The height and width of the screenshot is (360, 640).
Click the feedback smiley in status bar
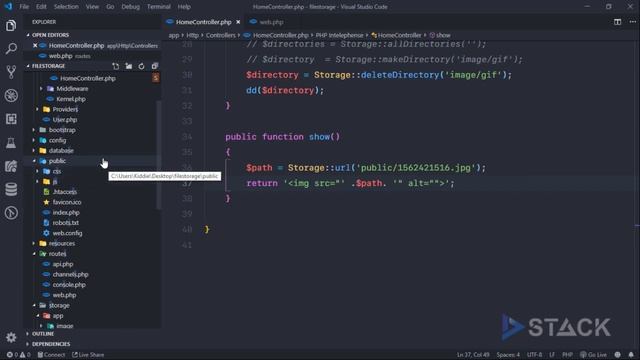[618, 355]
